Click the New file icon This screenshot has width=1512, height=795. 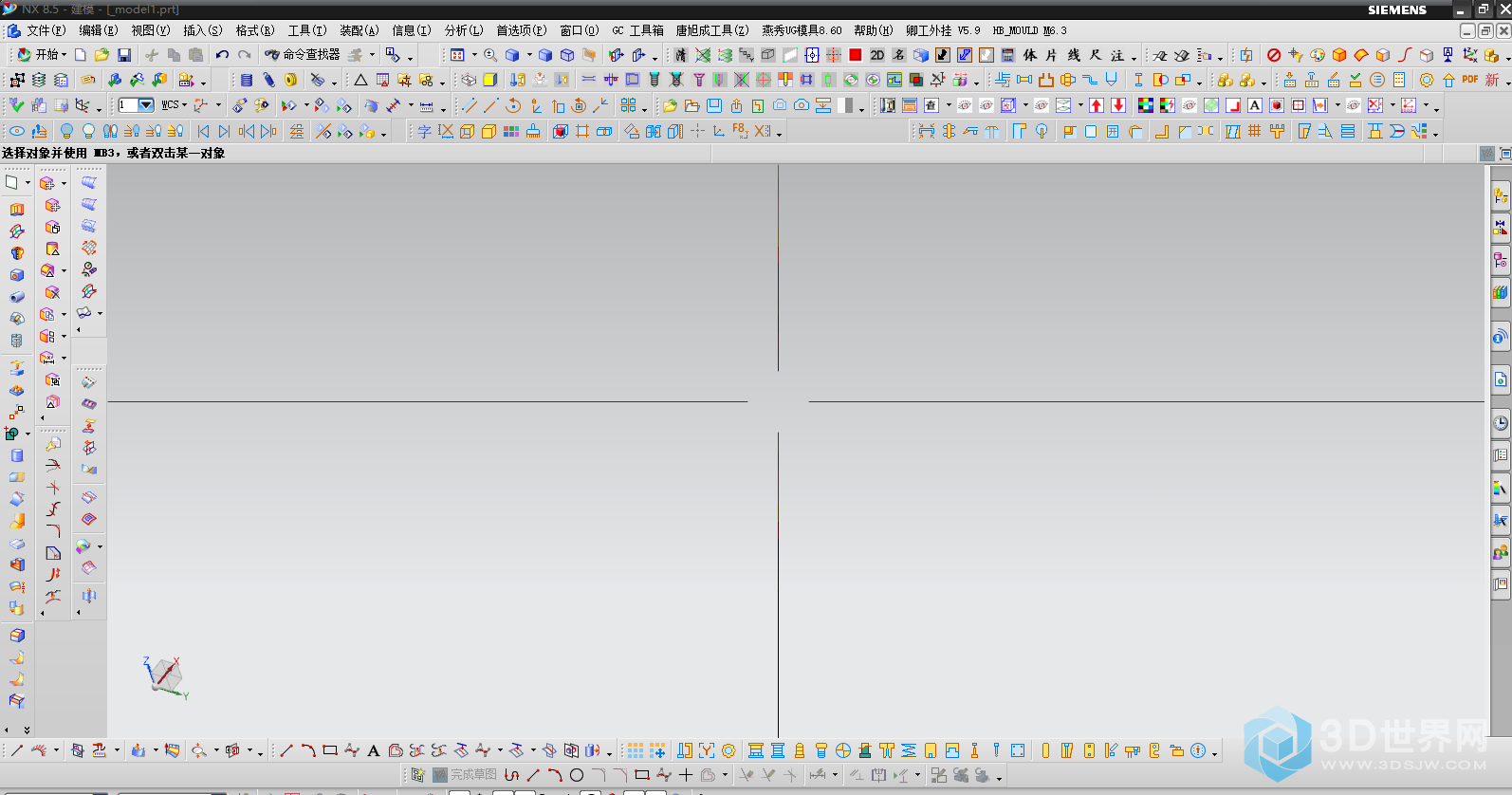pyautogui.click(x=81, y=55)
